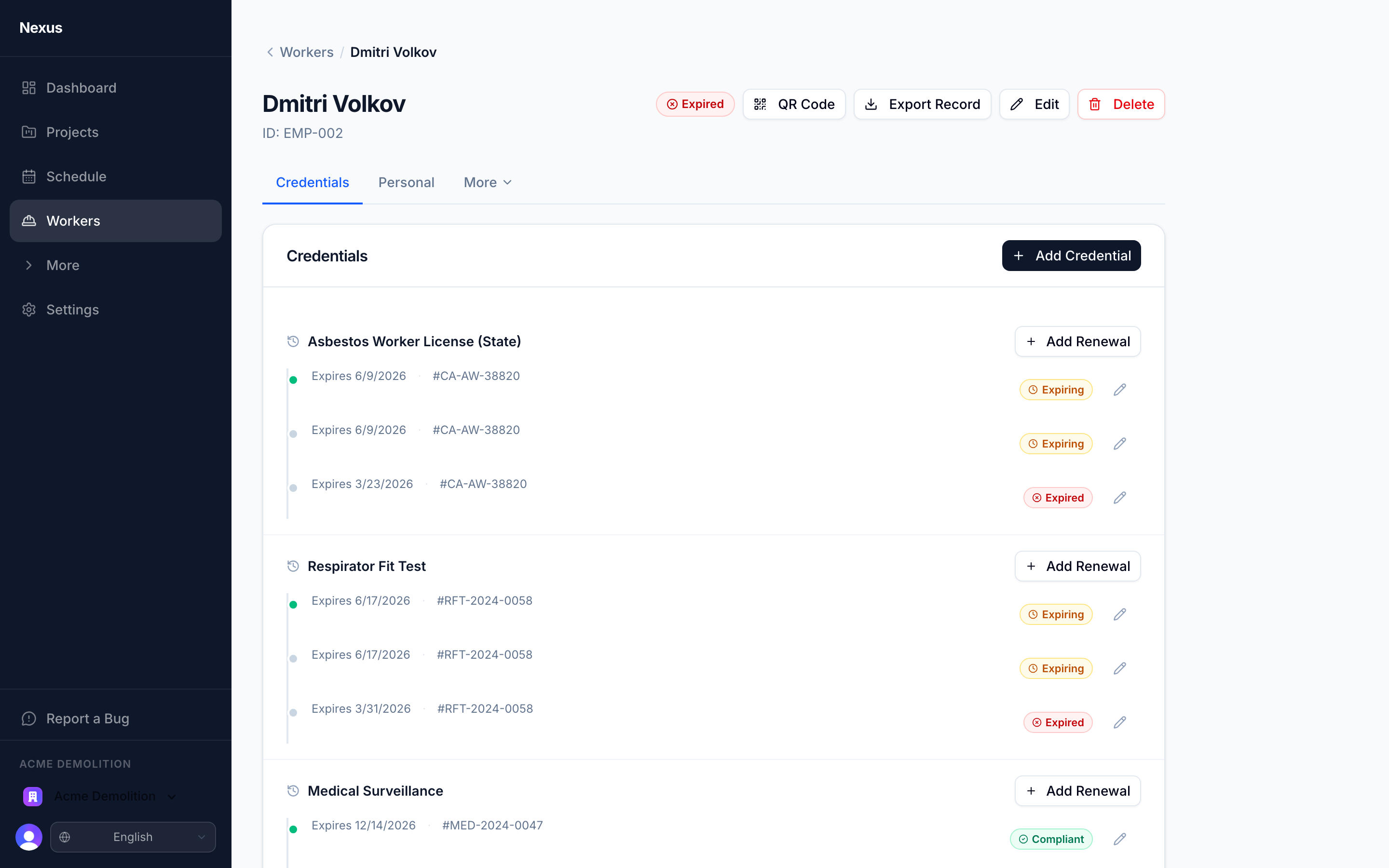
Task: Click the large Dmitri Volkov page title
Action: point(334,104)
